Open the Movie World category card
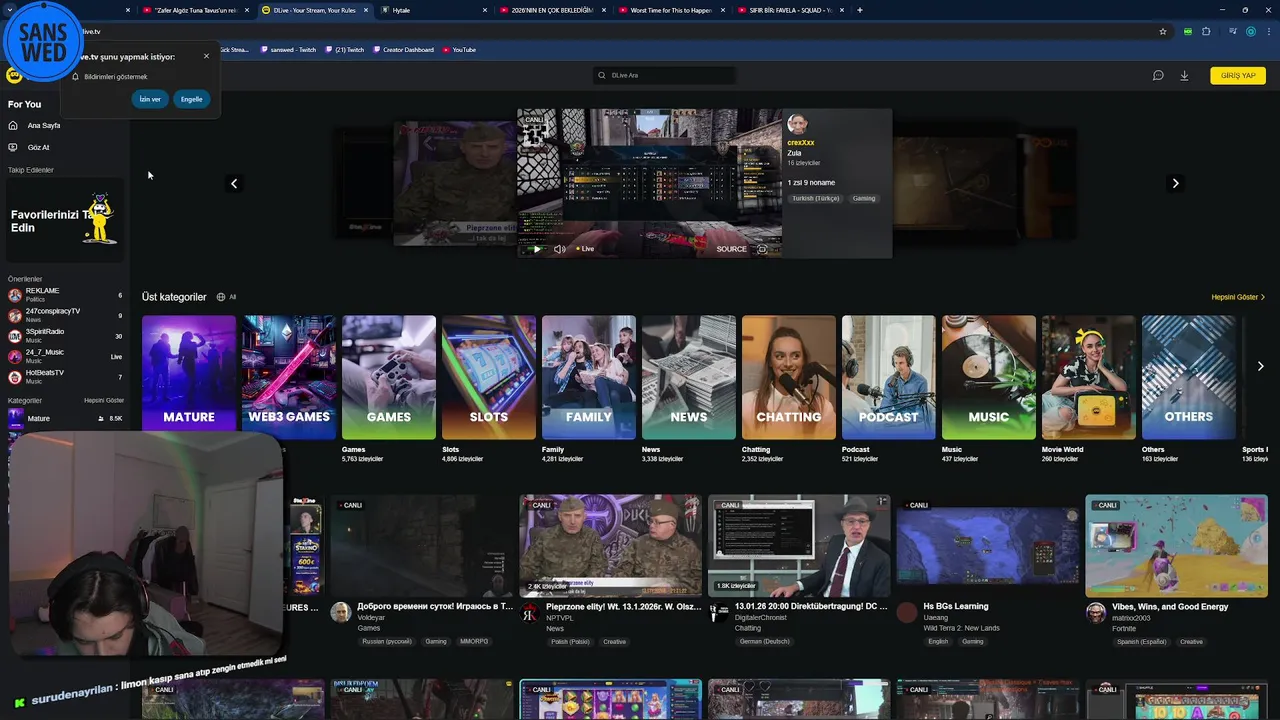The height and width of the screenshot is (720, 1280). pyautogui.click(x=1089, y=377)
